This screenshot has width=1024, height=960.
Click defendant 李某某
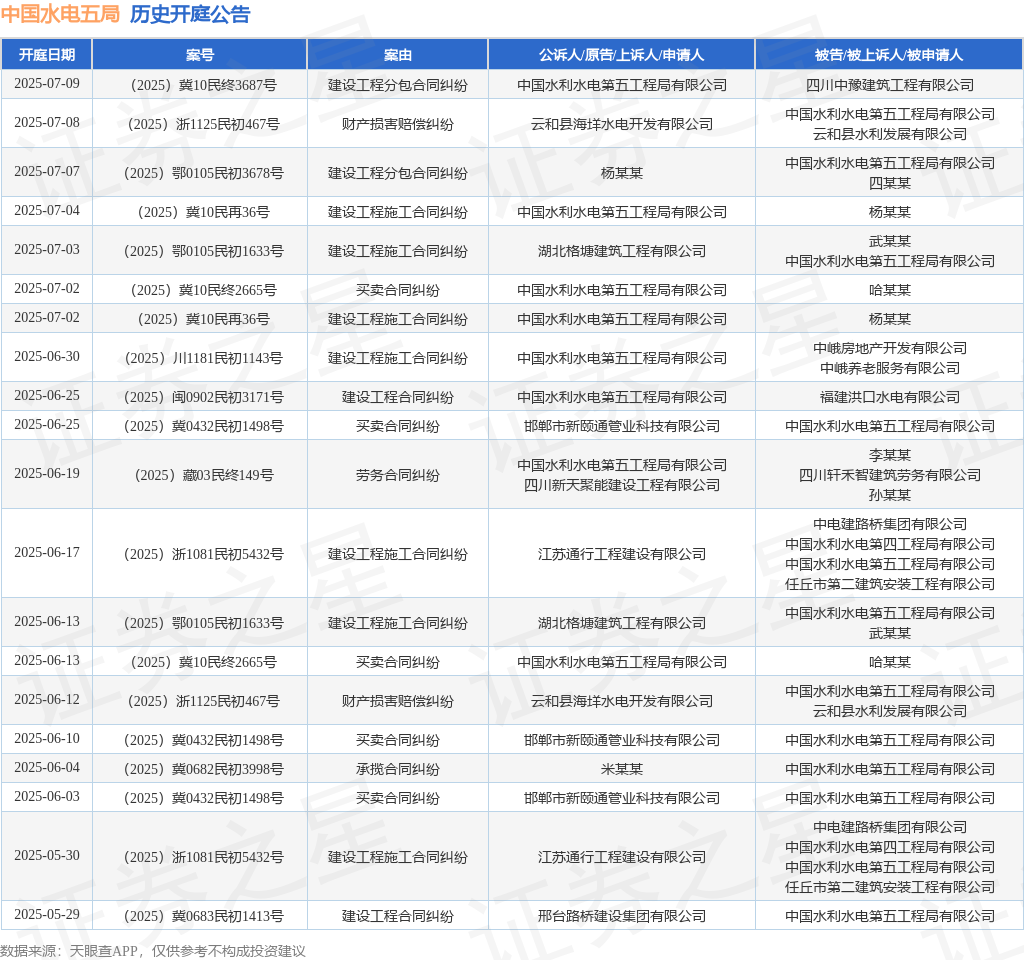(889, 455)
